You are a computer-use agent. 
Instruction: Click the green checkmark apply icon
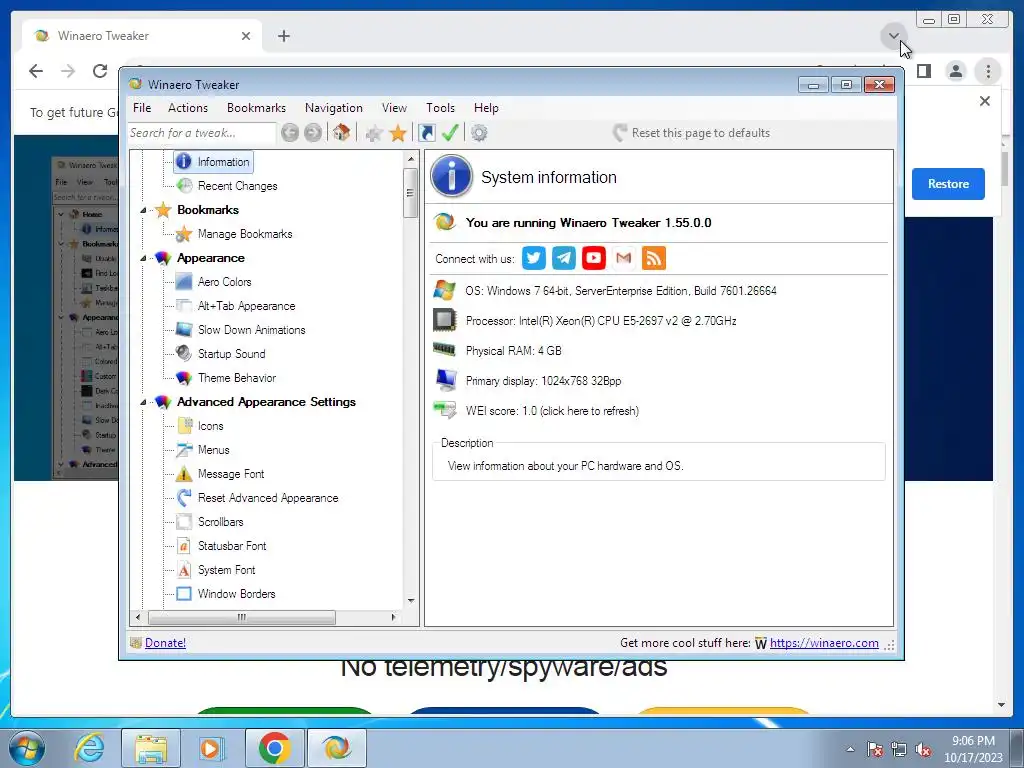(x=450, y=133)
